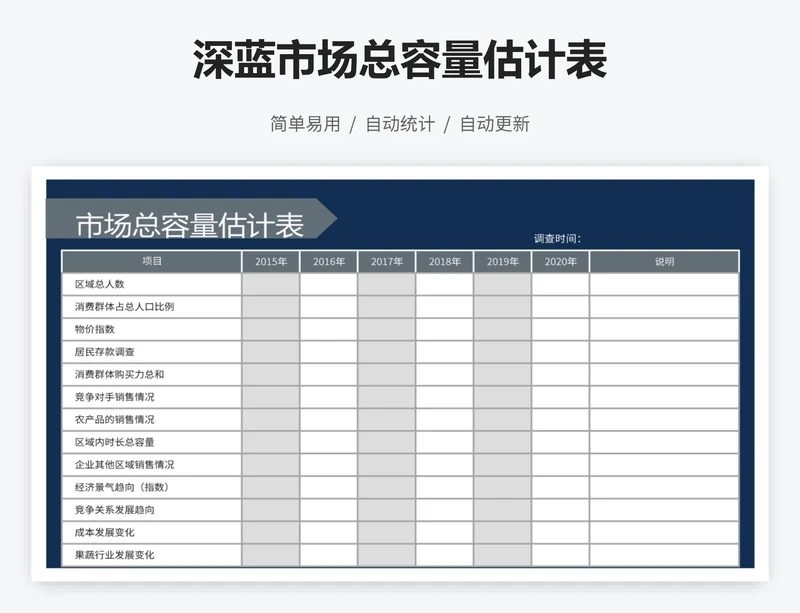Select the 企业其他区域销售情况 row label
This screenshot has width=800, height=613.
click(124, 464)
